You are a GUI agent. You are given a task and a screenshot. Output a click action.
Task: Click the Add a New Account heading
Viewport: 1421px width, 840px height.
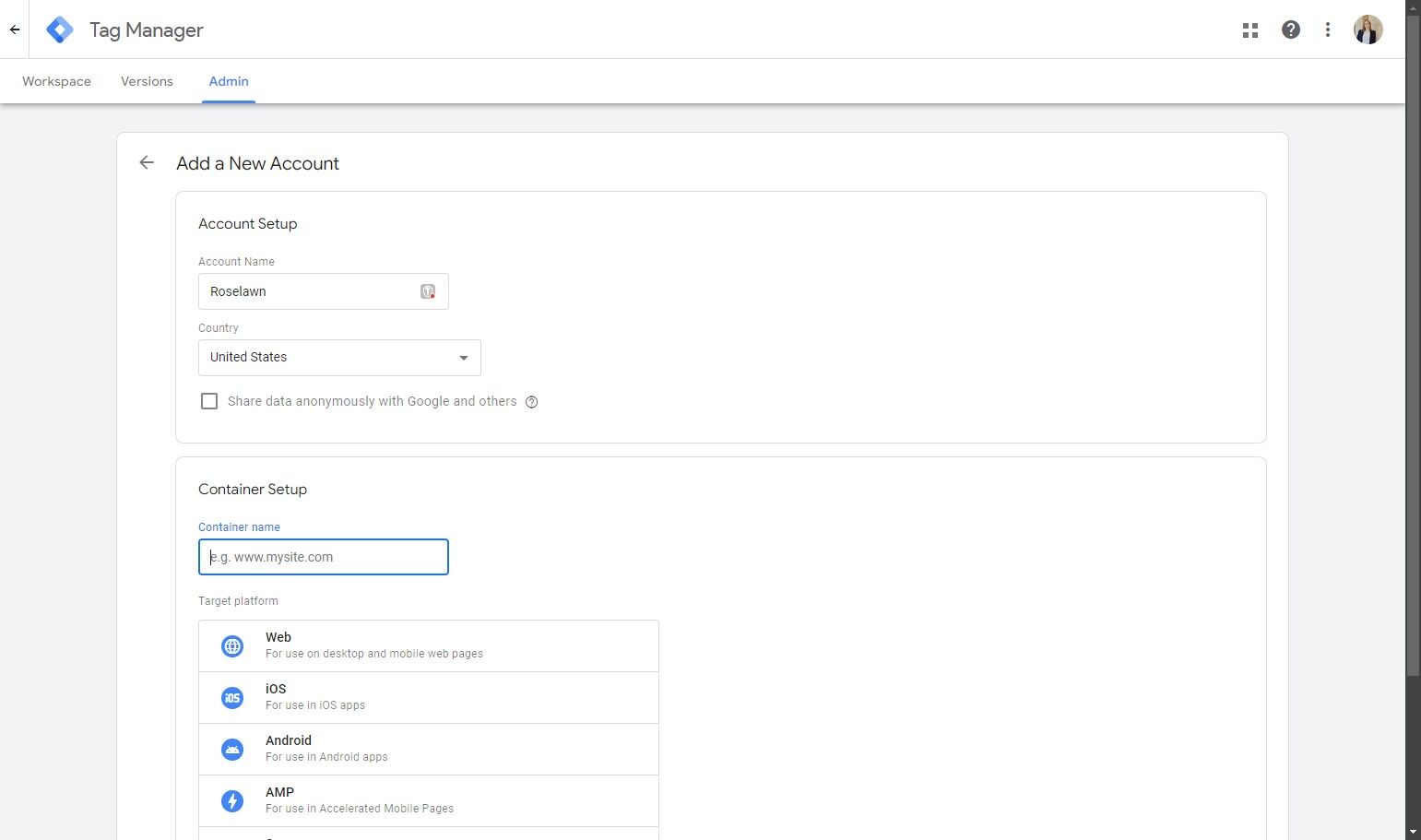pos(257,163)
